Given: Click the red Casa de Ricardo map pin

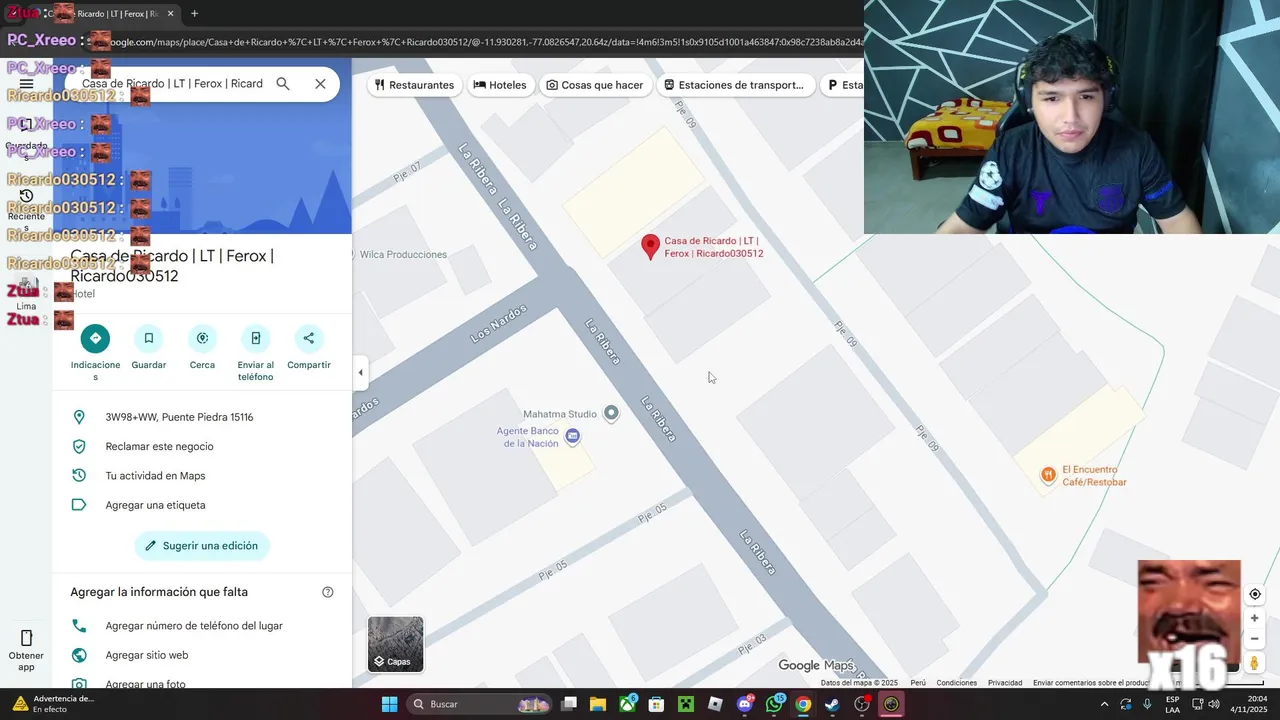Looking at the screenshot, I should tap(650, 246).
